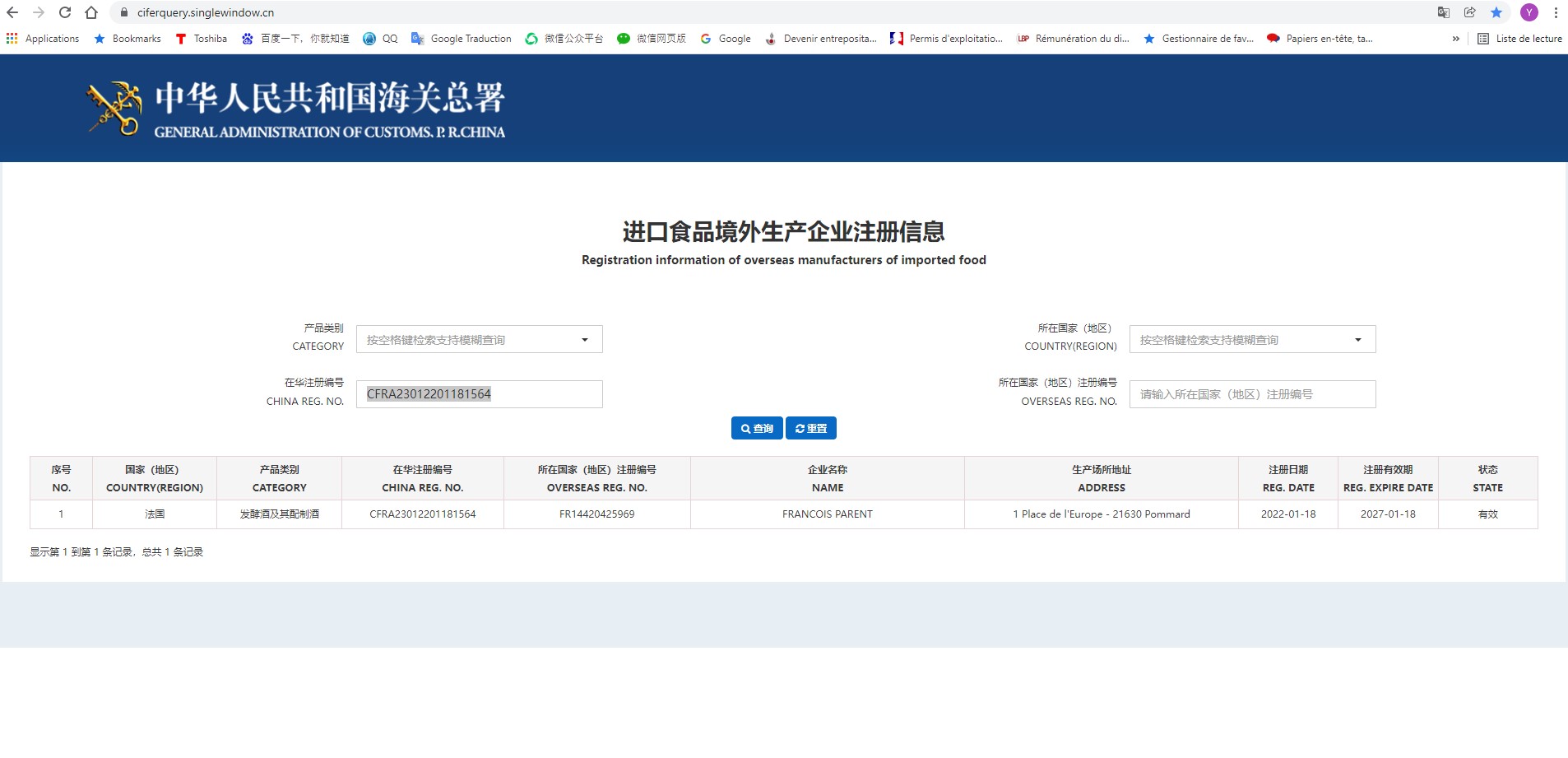The height and width of the screenshot is (758, 1568).
Task: Go to the browser home icon
Action: [91, 12]
